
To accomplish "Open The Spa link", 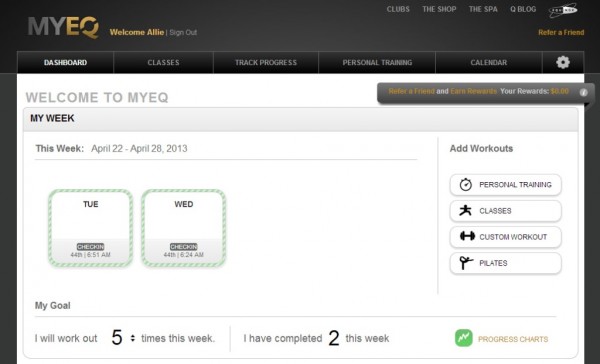I will 483,9.
